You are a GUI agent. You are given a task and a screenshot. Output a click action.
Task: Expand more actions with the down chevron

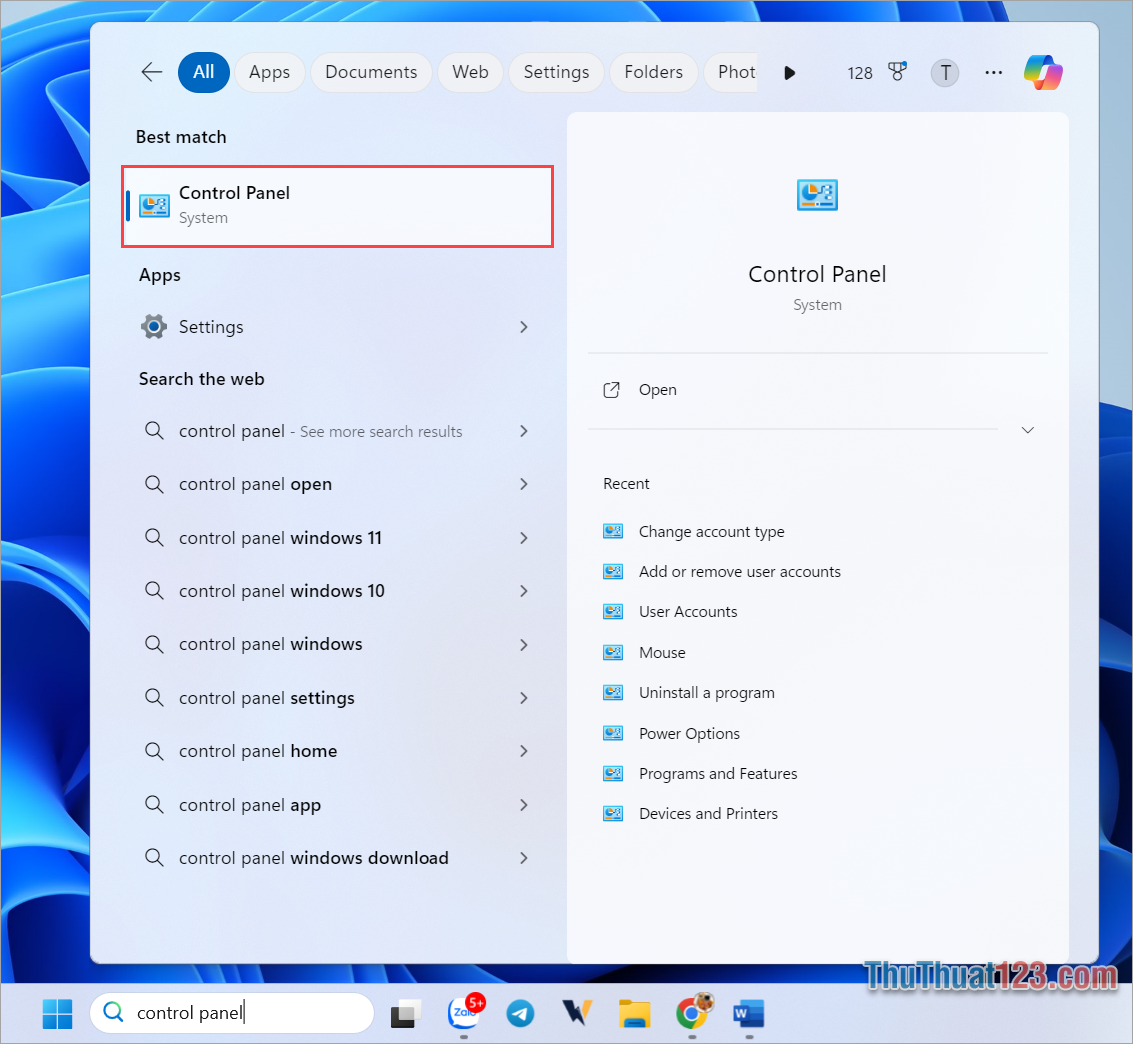pos(1028,431)
